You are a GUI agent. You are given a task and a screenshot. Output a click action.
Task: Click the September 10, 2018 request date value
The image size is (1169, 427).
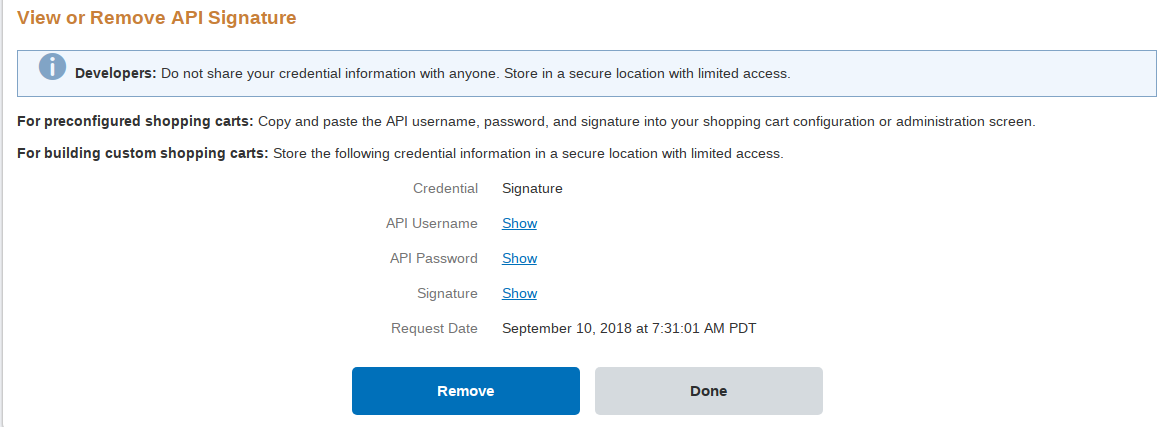(635, 328)
